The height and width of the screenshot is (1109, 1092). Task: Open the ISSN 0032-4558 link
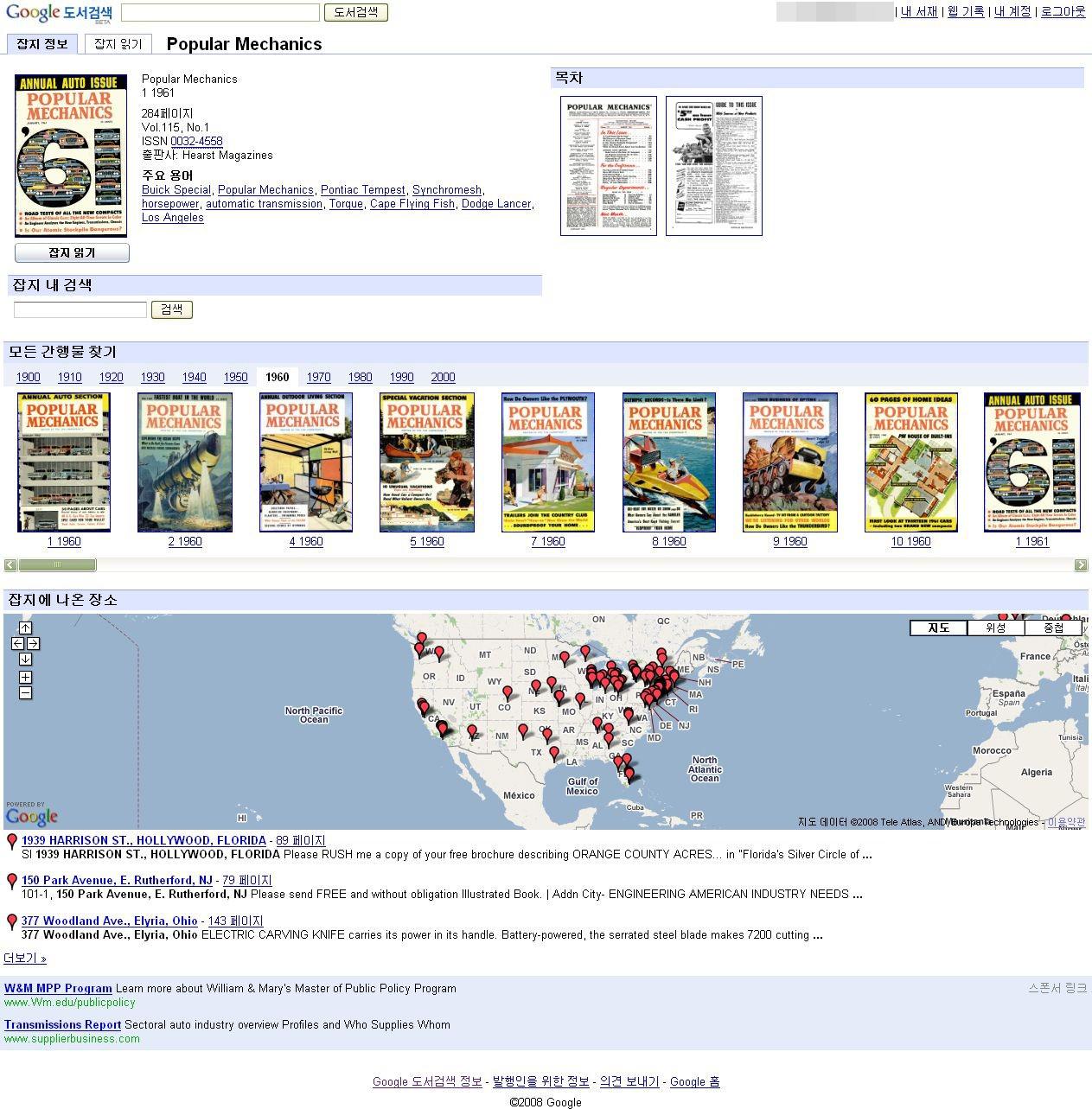click(196, 141)
